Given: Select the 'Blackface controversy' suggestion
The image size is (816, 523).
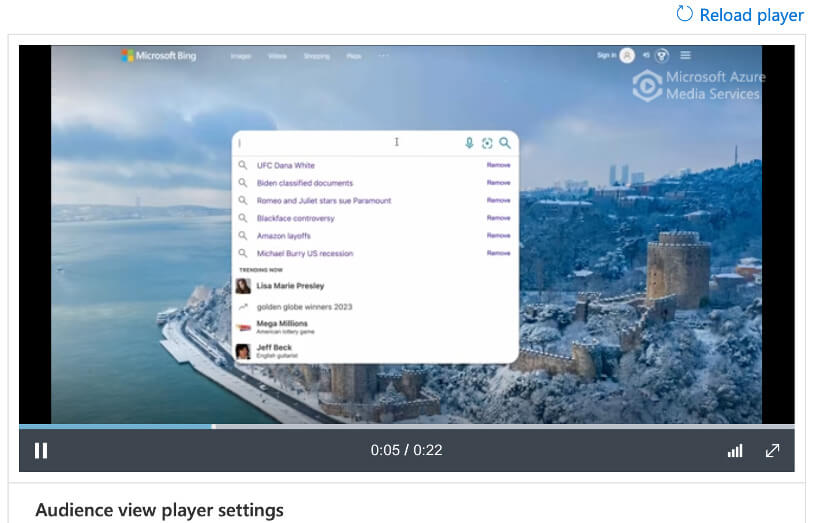Looking at the screenshot, I should point(296,218).
